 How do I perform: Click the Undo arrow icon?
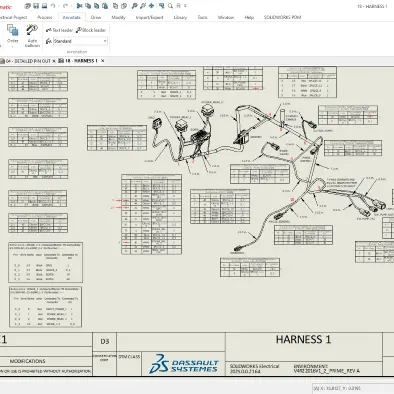coord(53,6)
